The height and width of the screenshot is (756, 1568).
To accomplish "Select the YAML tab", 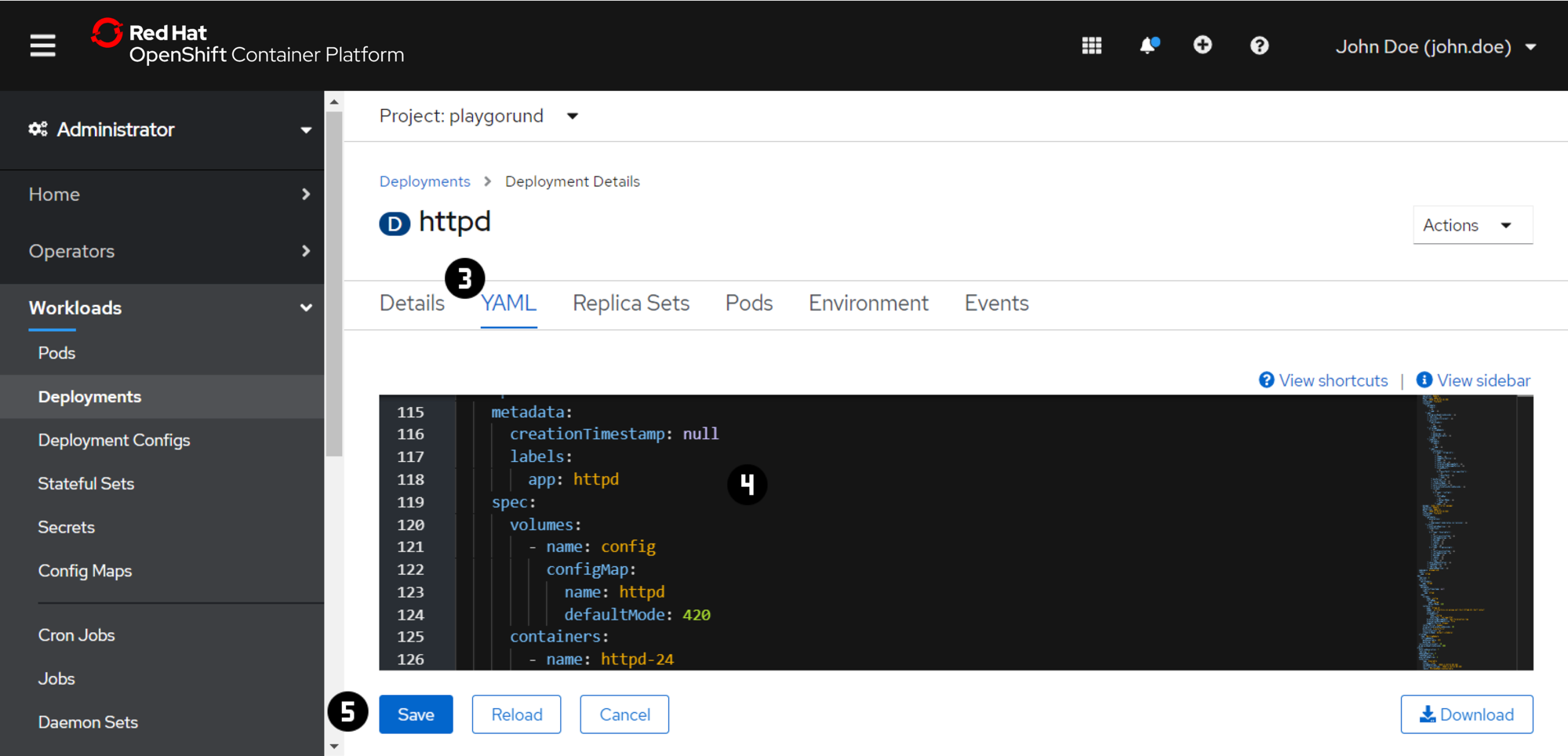I will (508, 303).
